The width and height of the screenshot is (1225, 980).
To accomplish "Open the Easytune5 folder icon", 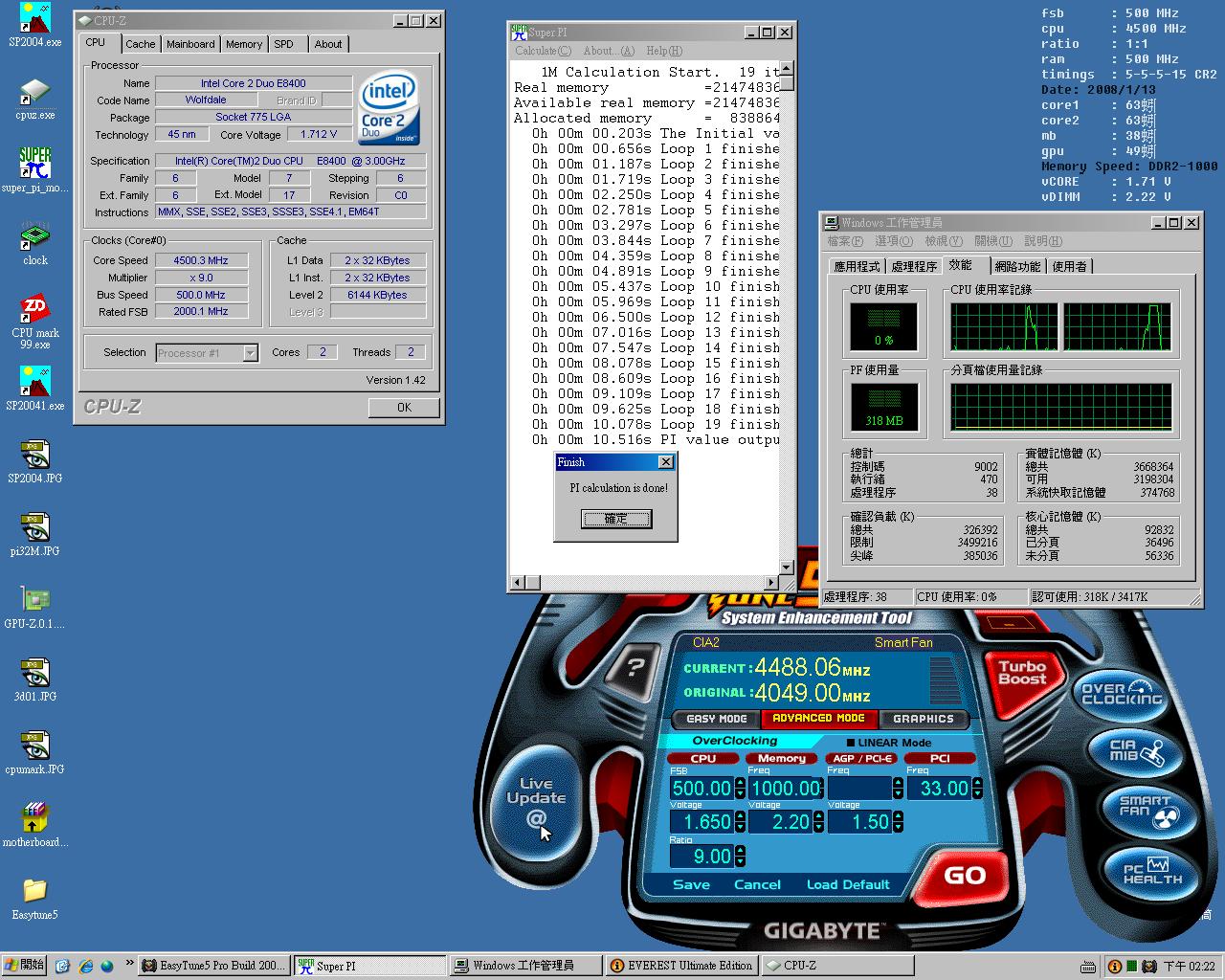I will [34, 898].
